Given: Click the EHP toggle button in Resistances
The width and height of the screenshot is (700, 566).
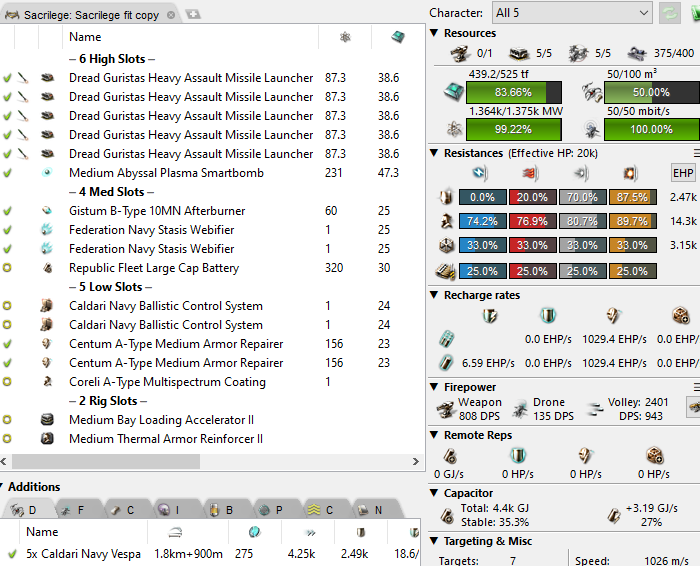Looking at the screenshot, I should 683,173.
